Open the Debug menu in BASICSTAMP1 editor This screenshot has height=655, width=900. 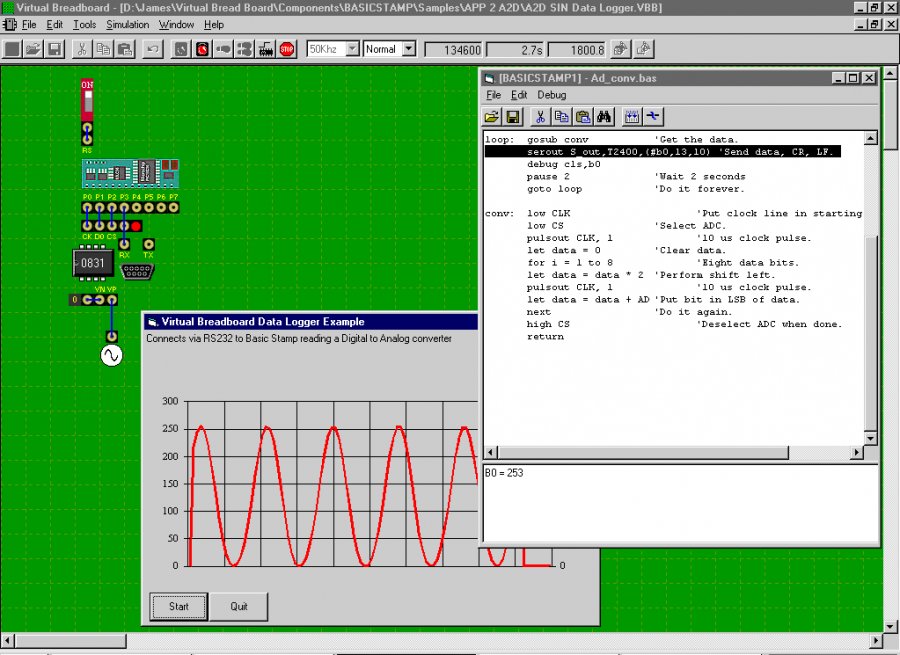pos(552,95)
